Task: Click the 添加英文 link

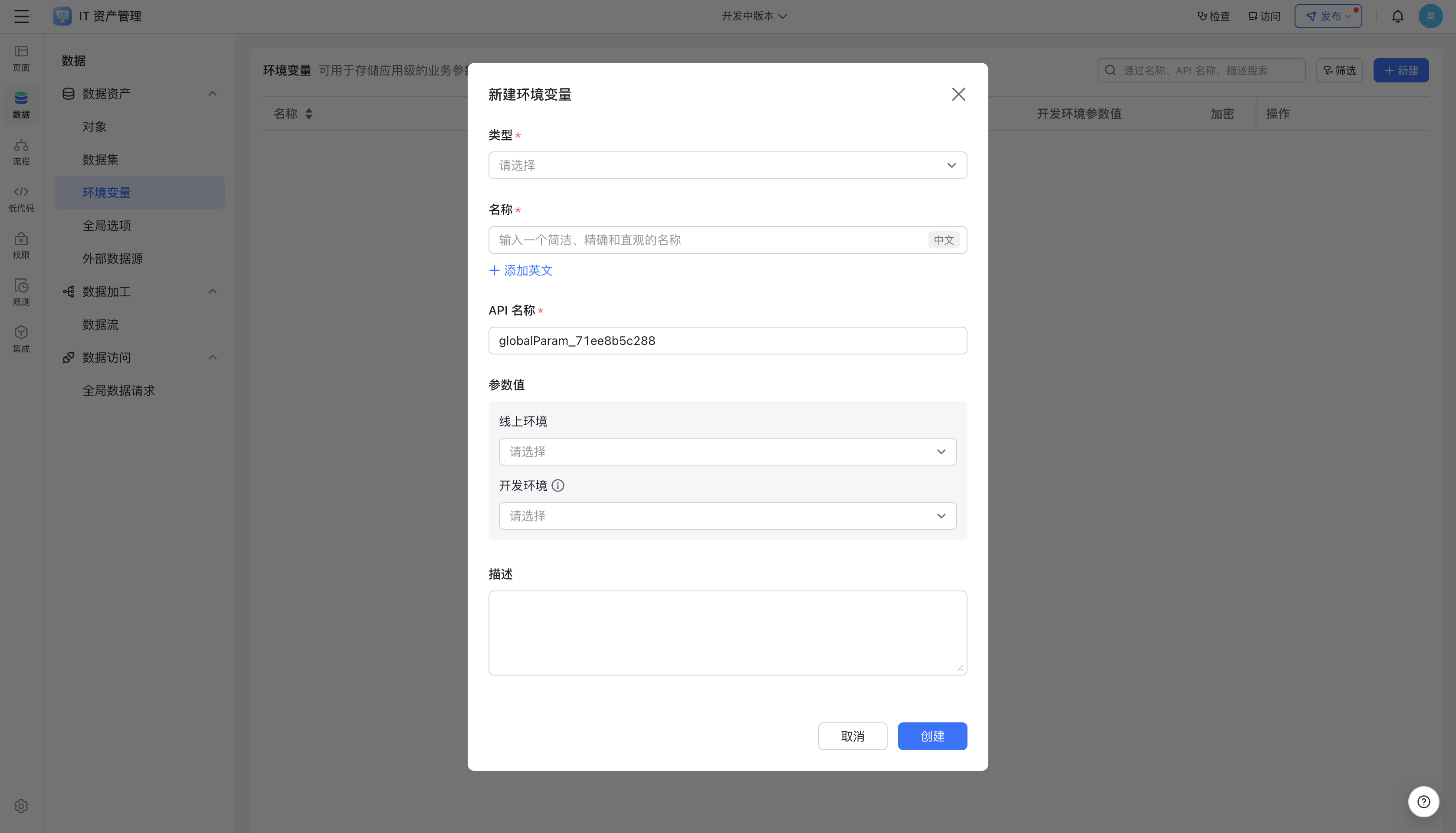Action: [x=521, y=270]
